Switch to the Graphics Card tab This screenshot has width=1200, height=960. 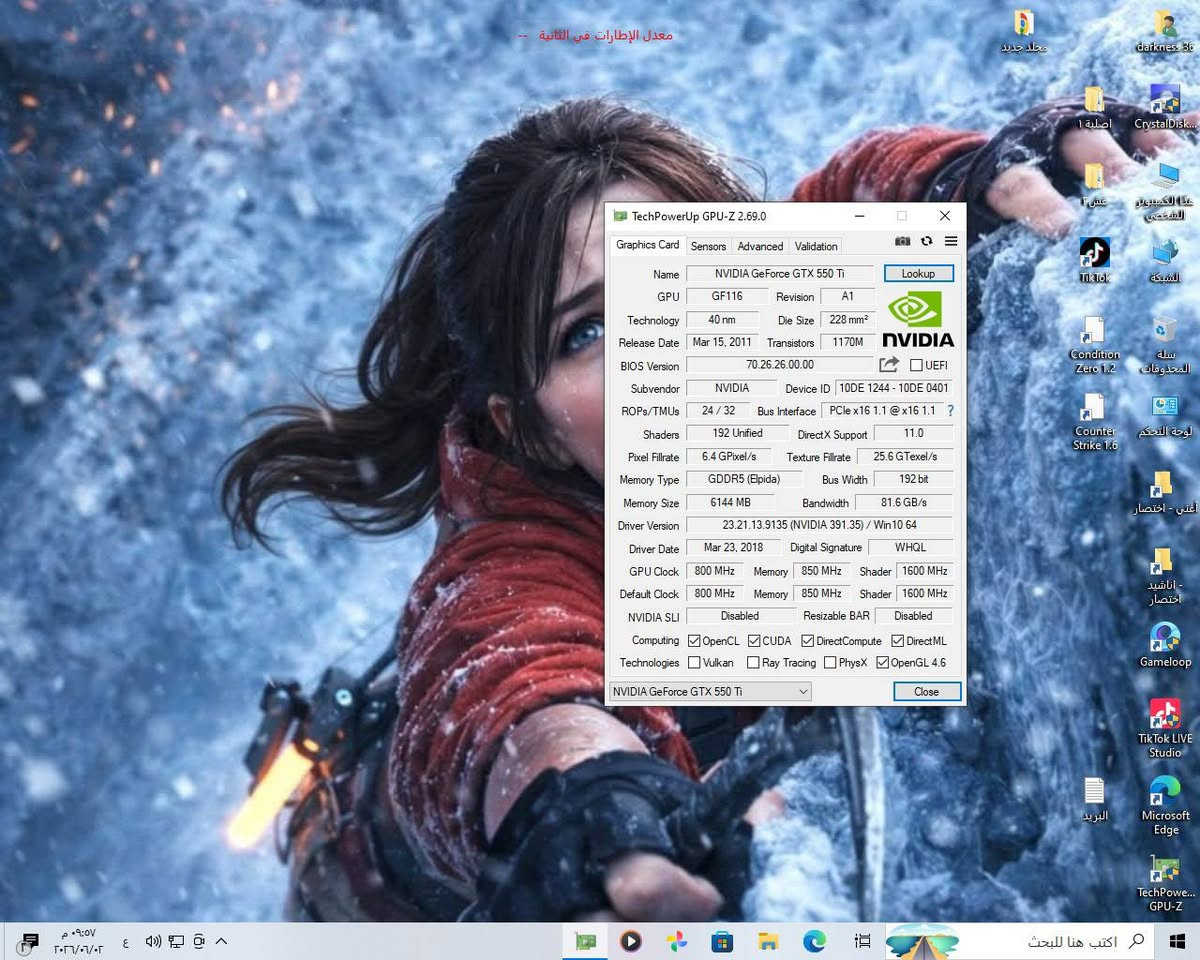pyautogui.click(x=647, y=245)
